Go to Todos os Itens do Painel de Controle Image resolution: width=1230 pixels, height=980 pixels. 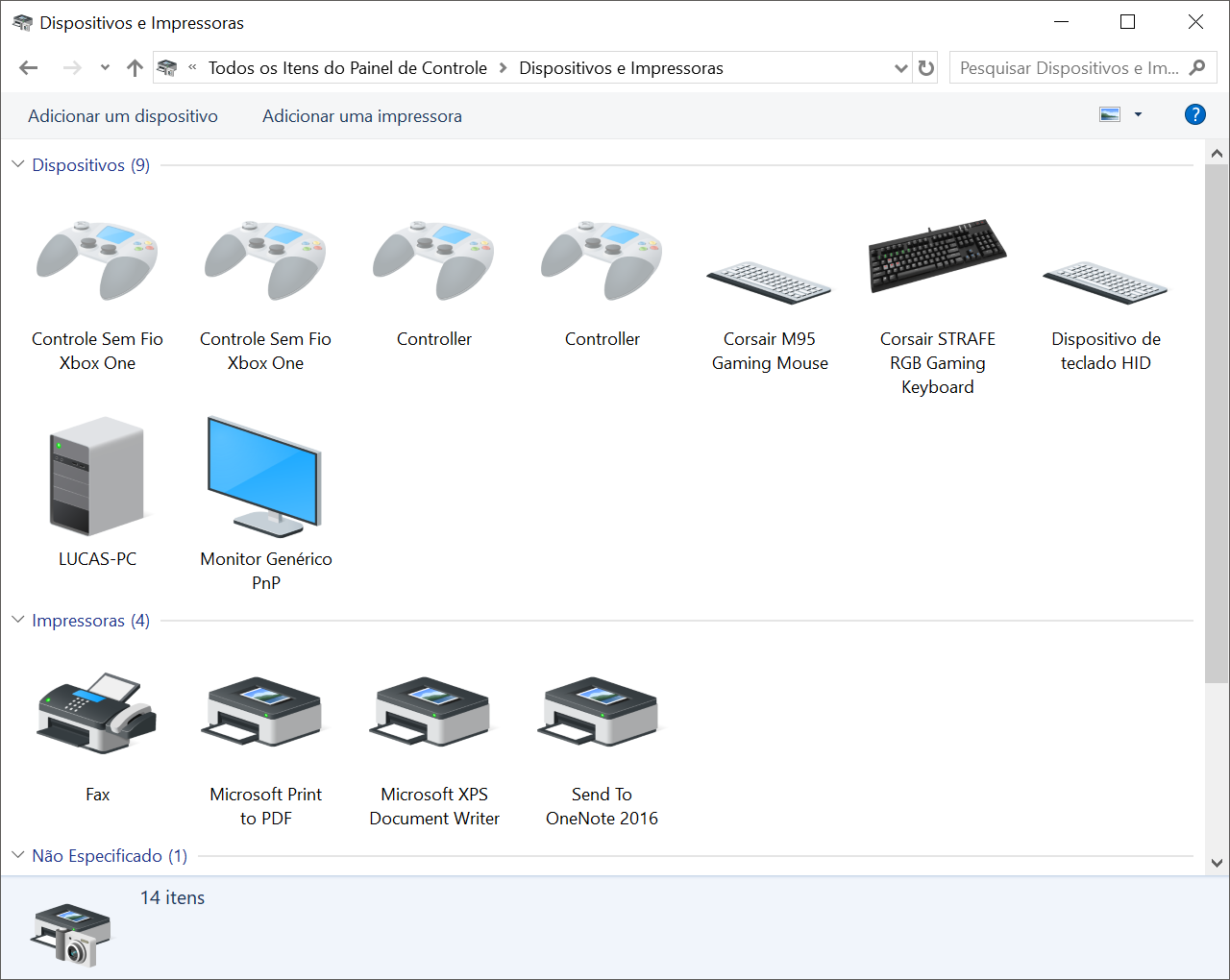(x=348, y=67)
